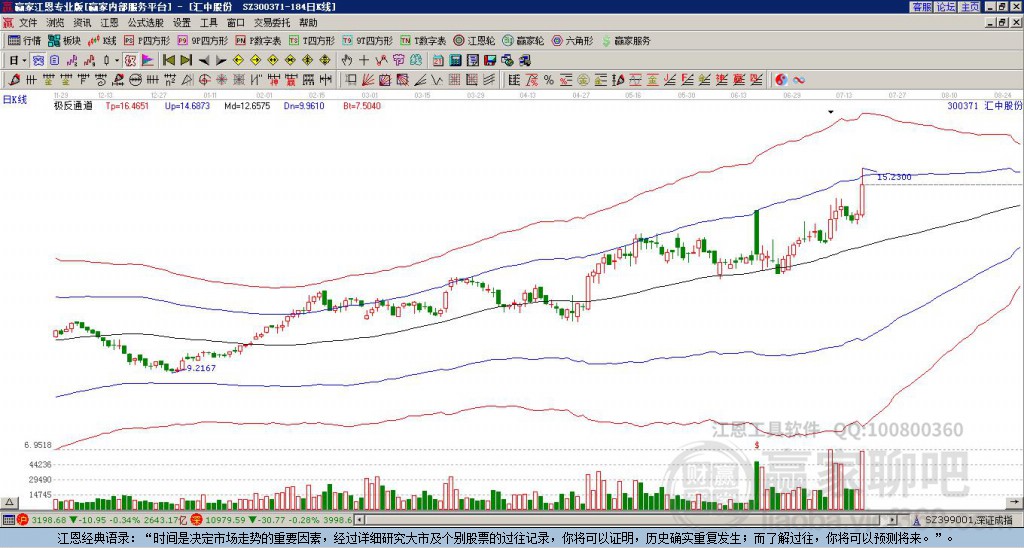Screen dimensions: 1024x548
Task: Select the percent % tool
Action: [549, 80]
